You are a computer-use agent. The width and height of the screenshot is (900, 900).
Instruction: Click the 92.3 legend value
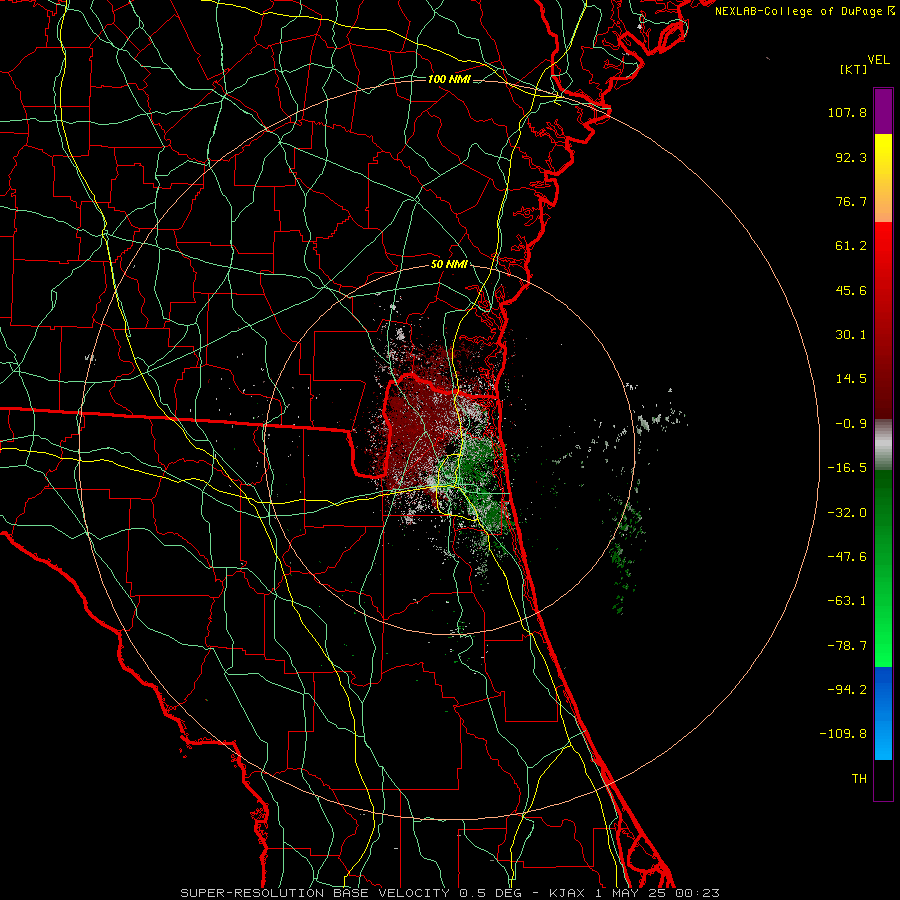pos(851,157)
